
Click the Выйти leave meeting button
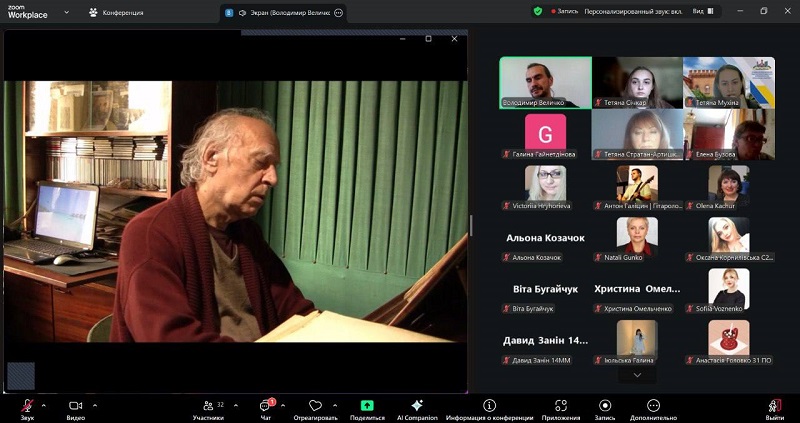click(x=774, y=406)
